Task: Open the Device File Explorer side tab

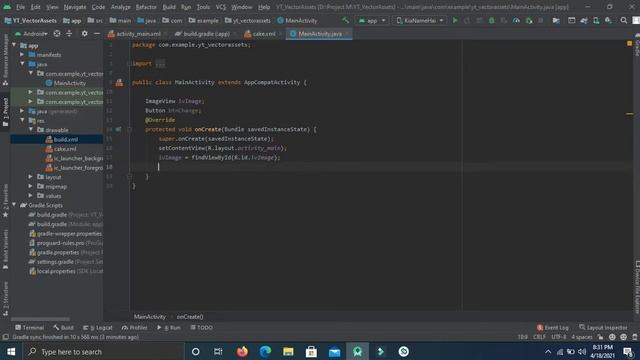Action: 637,288
